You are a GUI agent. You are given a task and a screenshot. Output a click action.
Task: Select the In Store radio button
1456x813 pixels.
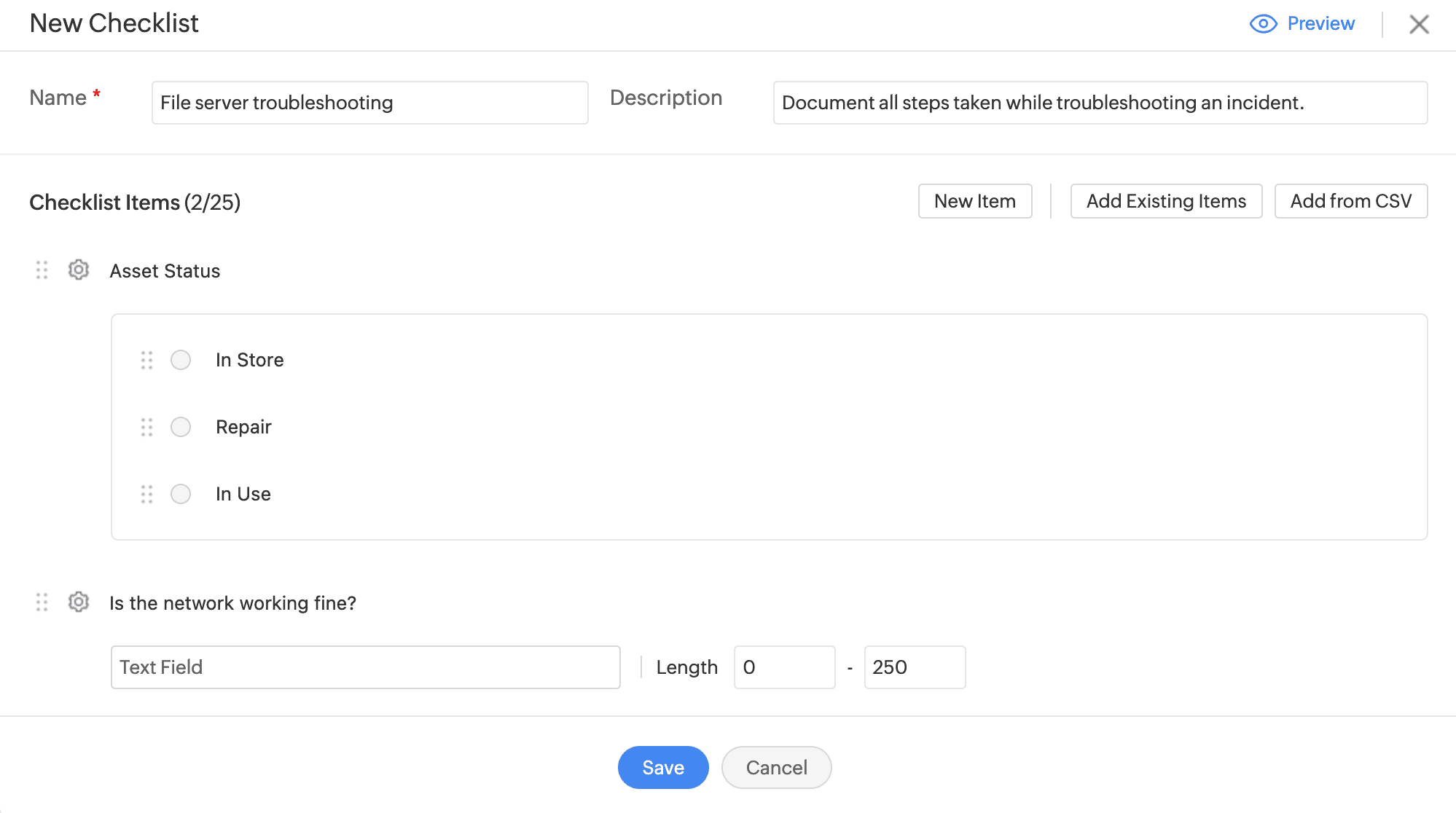(181, 360)
